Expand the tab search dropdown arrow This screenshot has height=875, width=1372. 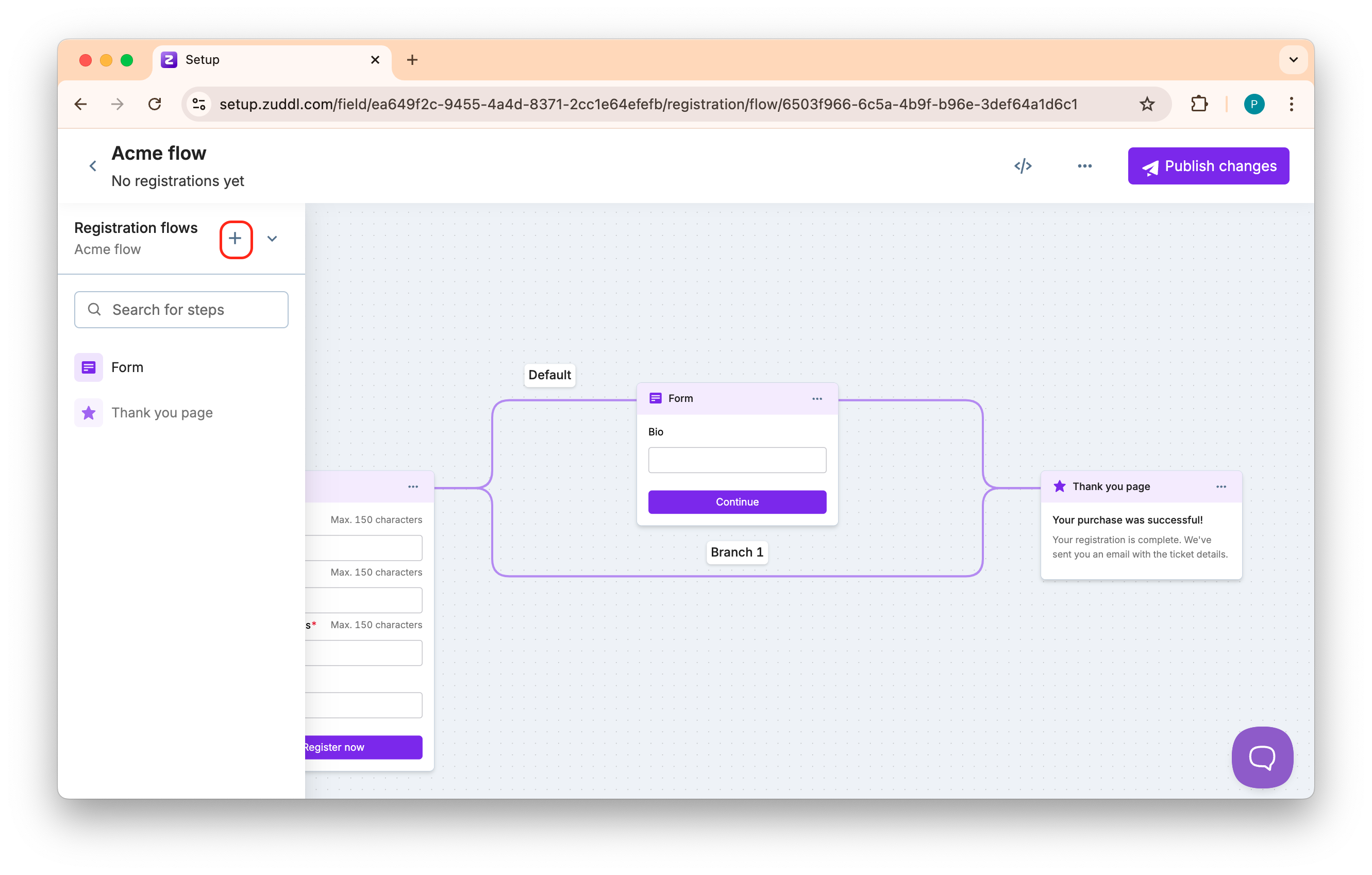[x=1293, y=60]
